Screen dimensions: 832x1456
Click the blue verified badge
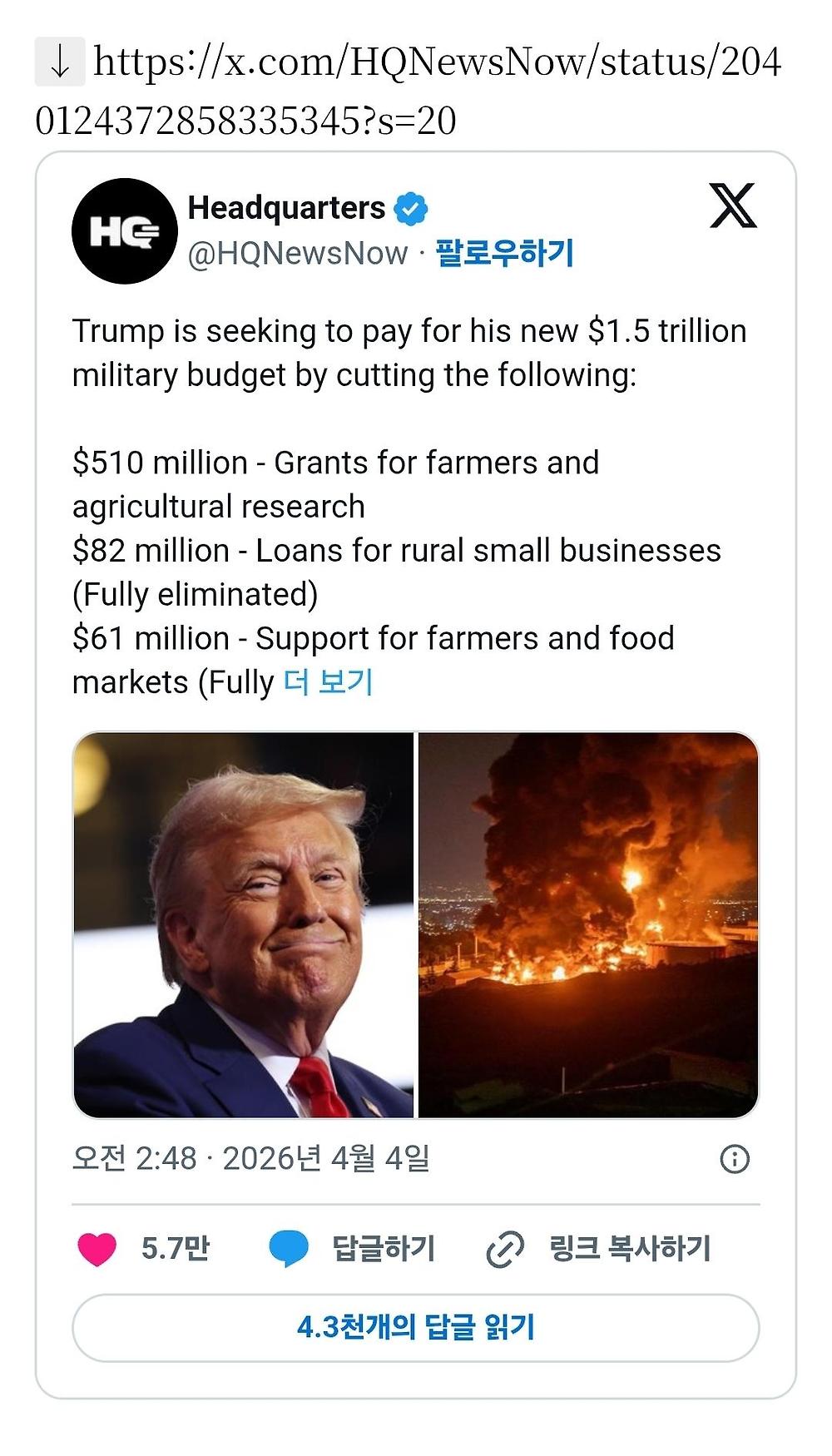411,209
